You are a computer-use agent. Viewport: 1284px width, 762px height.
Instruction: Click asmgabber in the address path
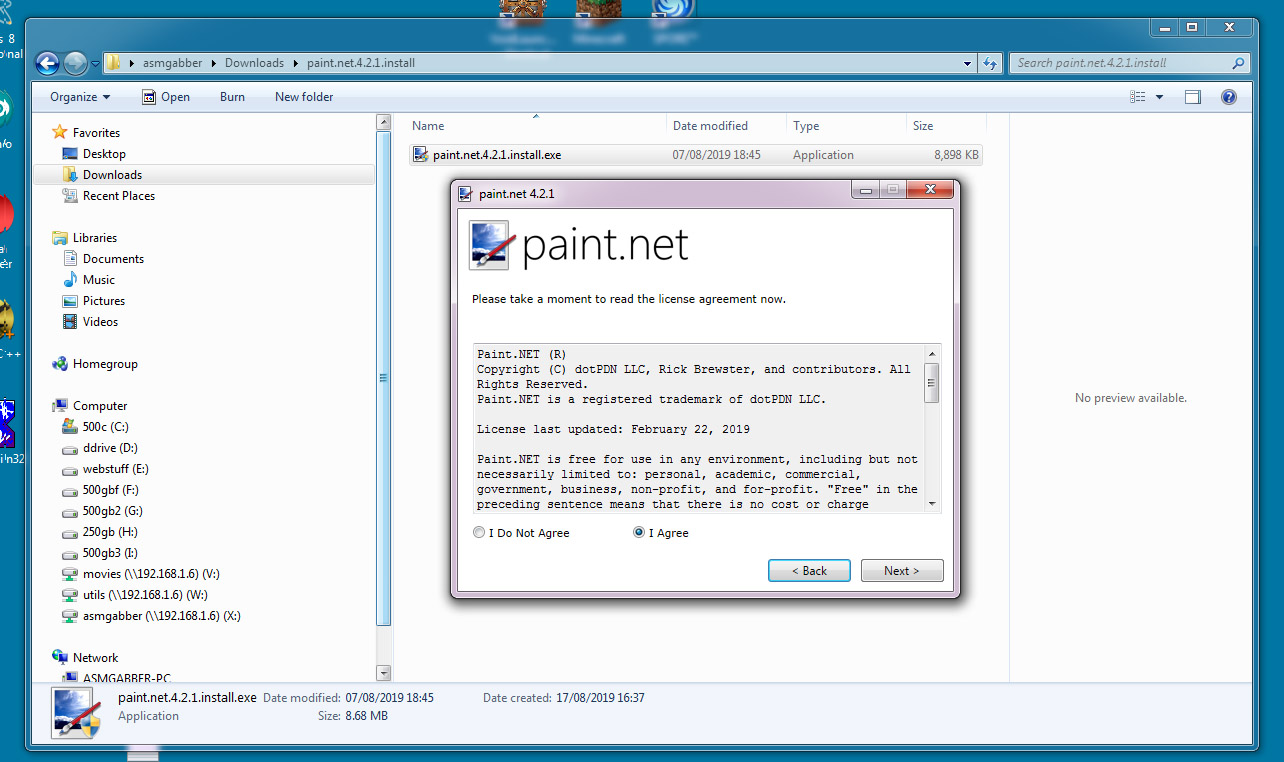tap(171, 63)
